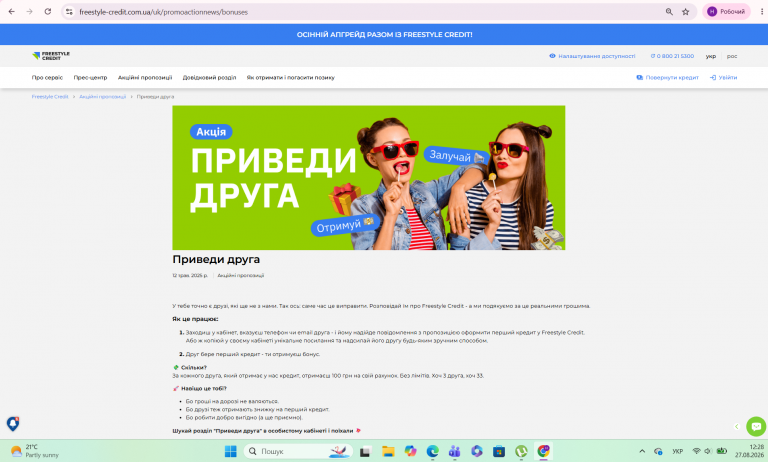768x462 pixels.
Task: Open File Explorer from taskbar
Action: click(x=388, y=451)
